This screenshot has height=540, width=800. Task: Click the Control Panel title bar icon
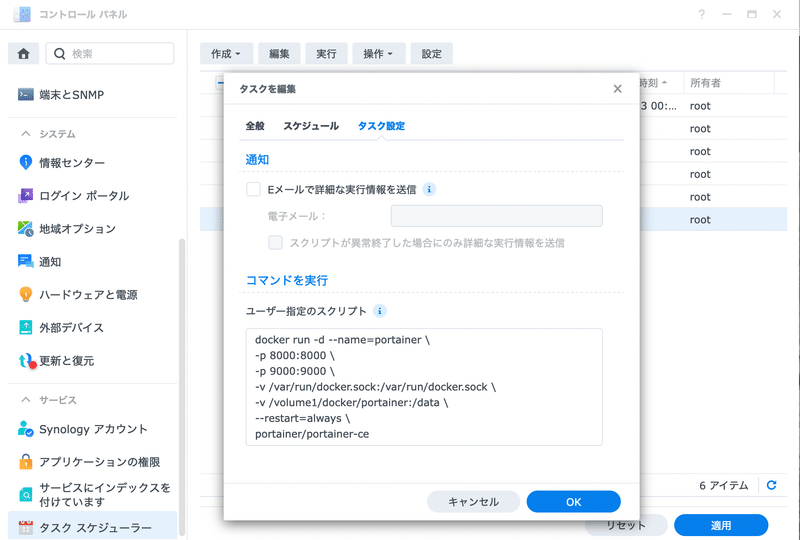click(x=22, y=14)
